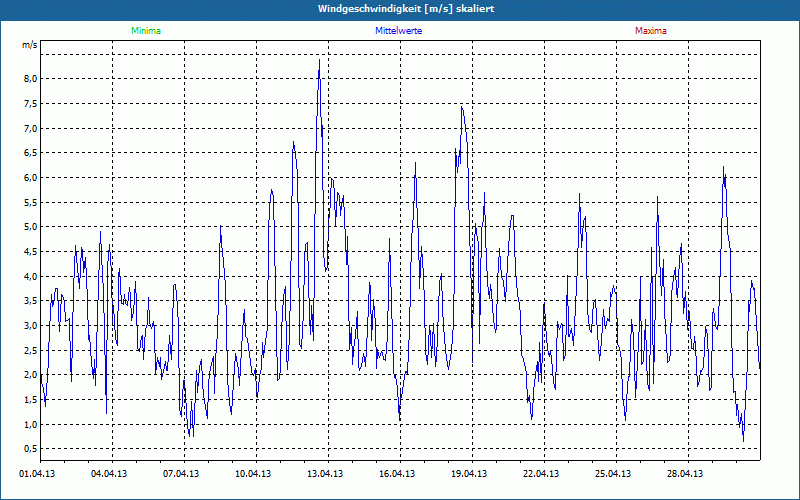Click the Windgeschwindigkeit chart title bar
The image size is (800, 500).
(x=400, y=9)
